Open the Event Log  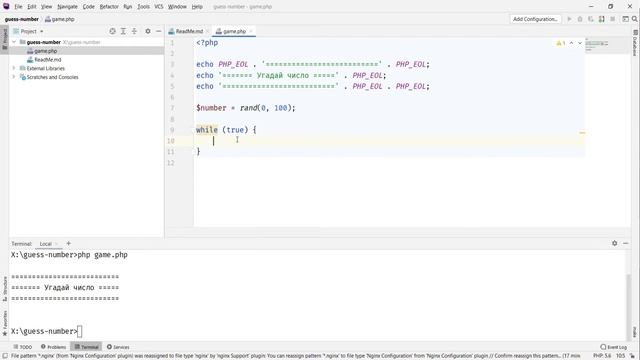pyautogui.click(x=613, y=347)
